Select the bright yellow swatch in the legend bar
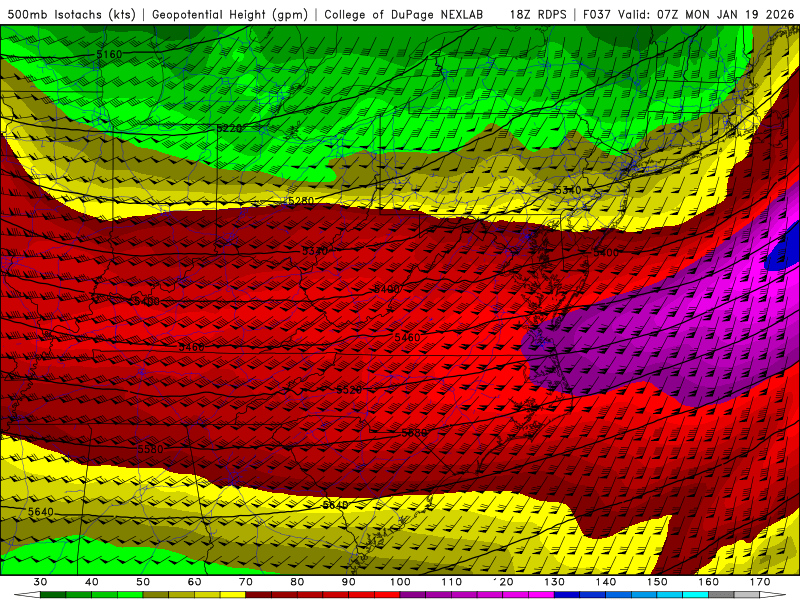The width and height of the screenshot is (800, 600). 233,595
